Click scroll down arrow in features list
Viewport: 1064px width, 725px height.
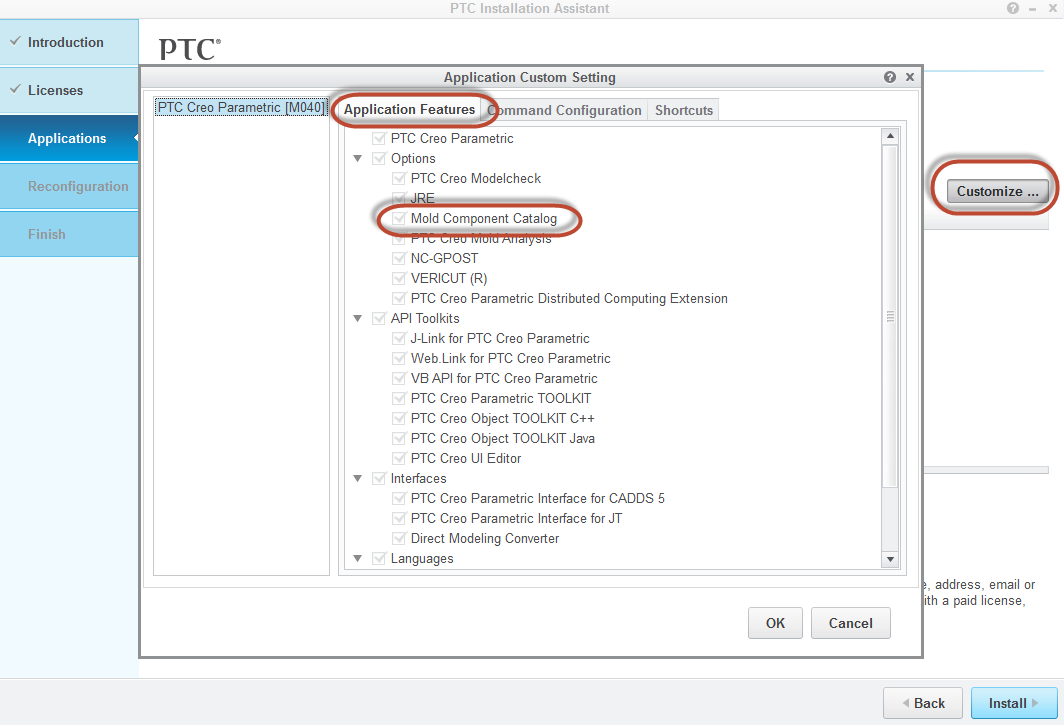pos(890,559)
